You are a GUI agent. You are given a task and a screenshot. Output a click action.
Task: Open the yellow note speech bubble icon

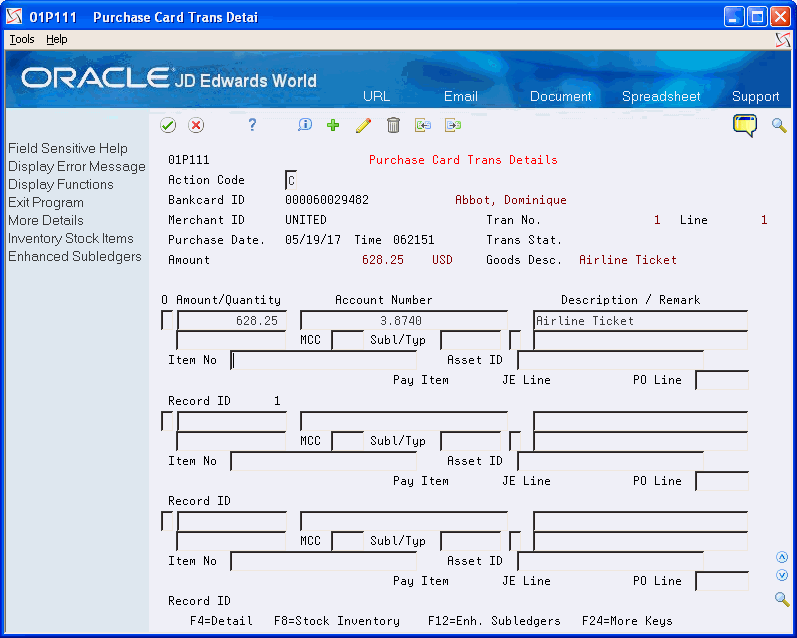pos(745,125)
